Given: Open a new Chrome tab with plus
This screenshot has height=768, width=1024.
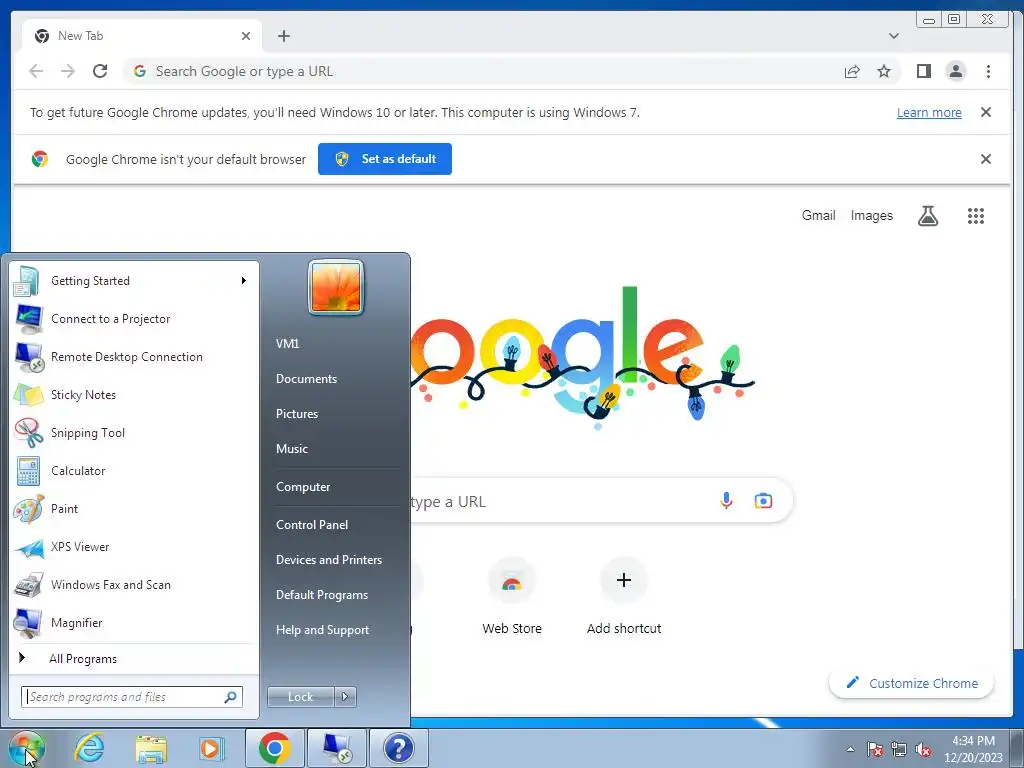Looking at the screenshot, I should 283,36.
